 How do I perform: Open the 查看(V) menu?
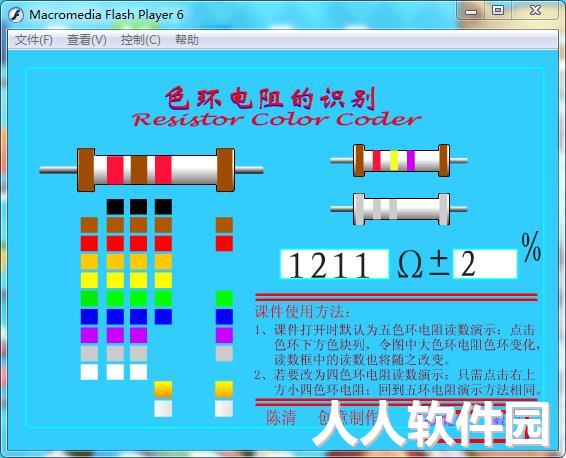coord(87,40)
